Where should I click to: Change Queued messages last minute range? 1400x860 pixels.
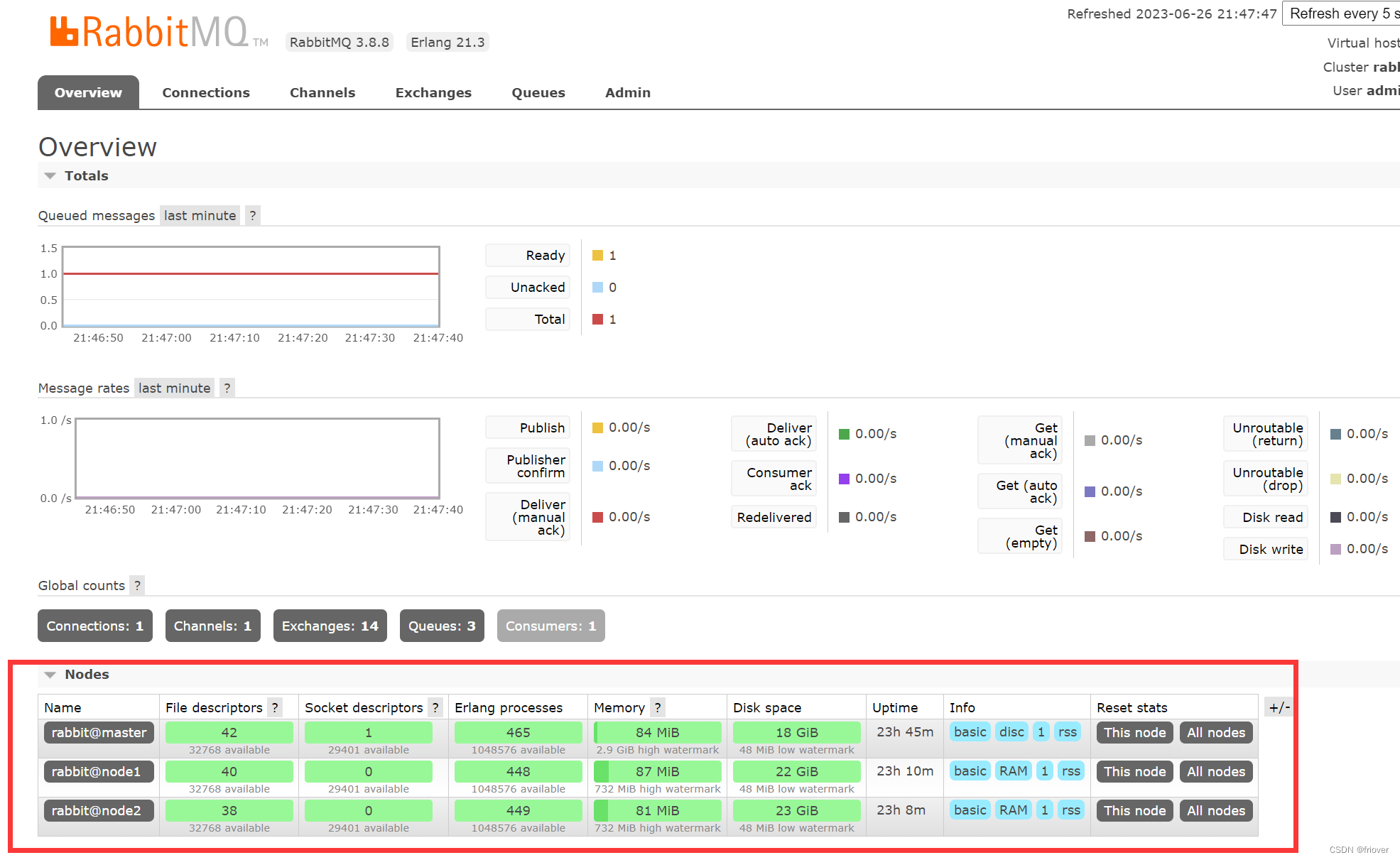[200, 215]
